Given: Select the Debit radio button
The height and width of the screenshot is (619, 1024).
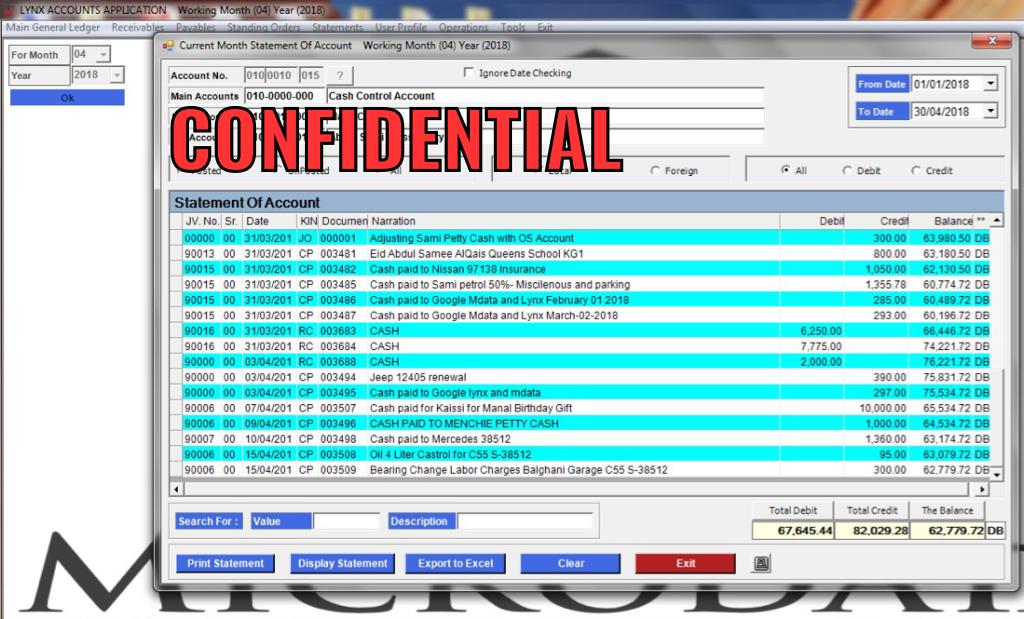Looking at the screenshot, I should click(x=847, y=170).
